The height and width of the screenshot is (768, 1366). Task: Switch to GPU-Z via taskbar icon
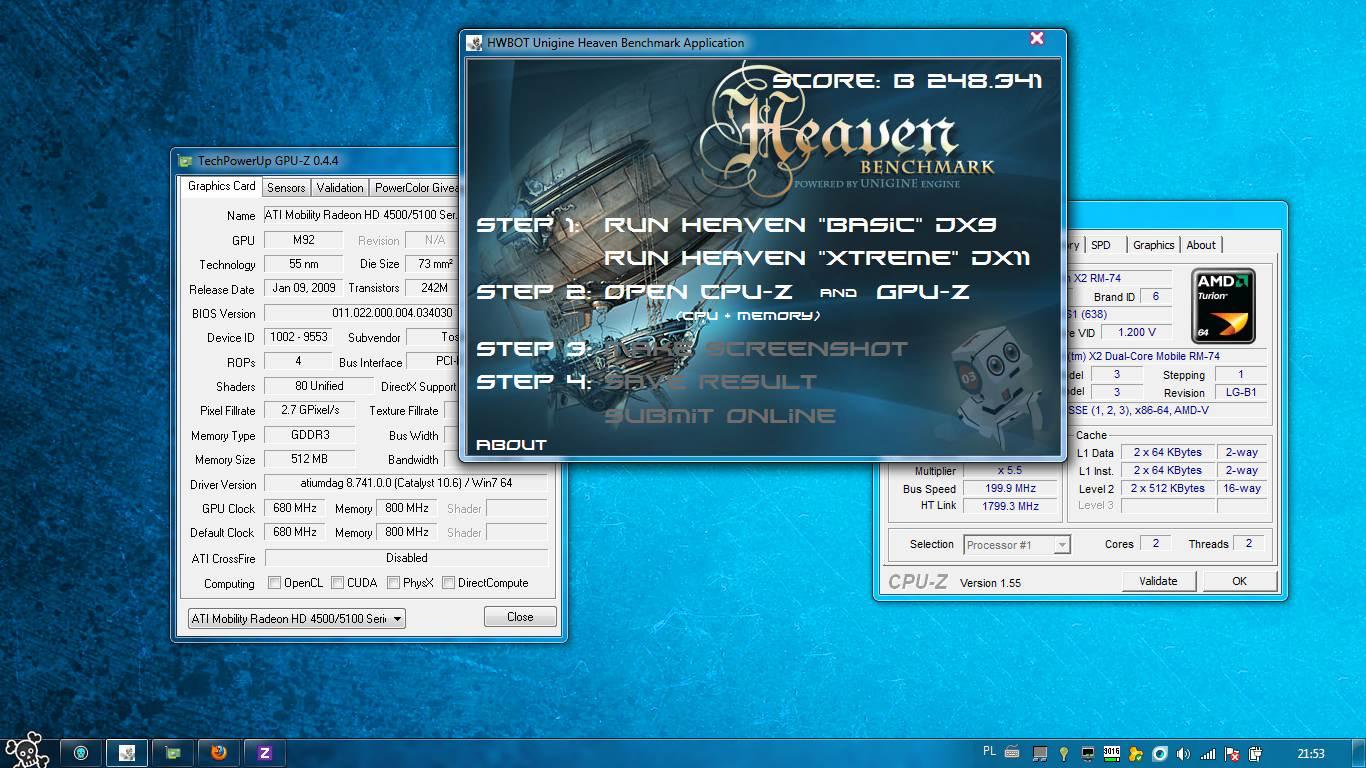point(173,753)
